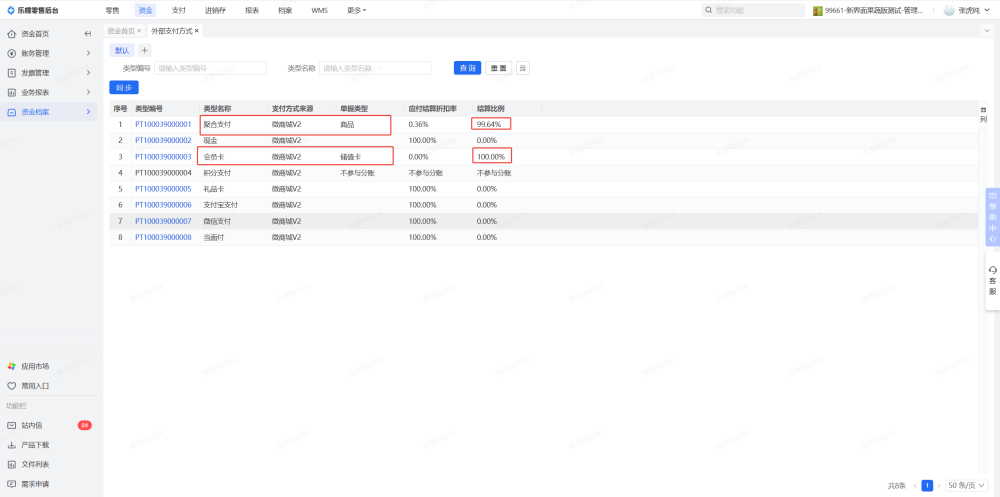1000x497 pixels.
Task: Open the 更多 dropdown in top menu
Action: click(x=356, y=10)
